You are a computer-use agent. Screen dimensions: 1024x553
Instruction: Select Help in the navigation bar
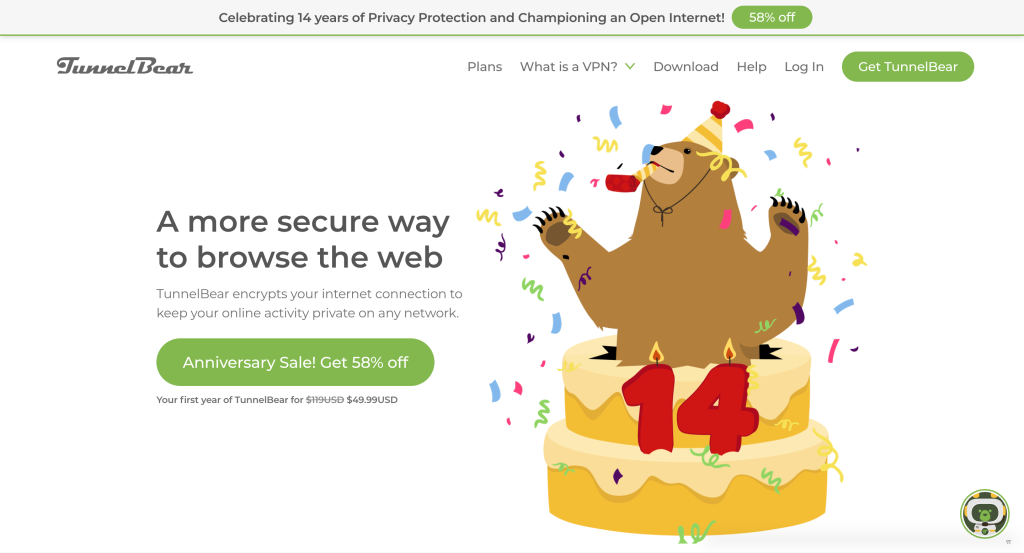[751, 67]
